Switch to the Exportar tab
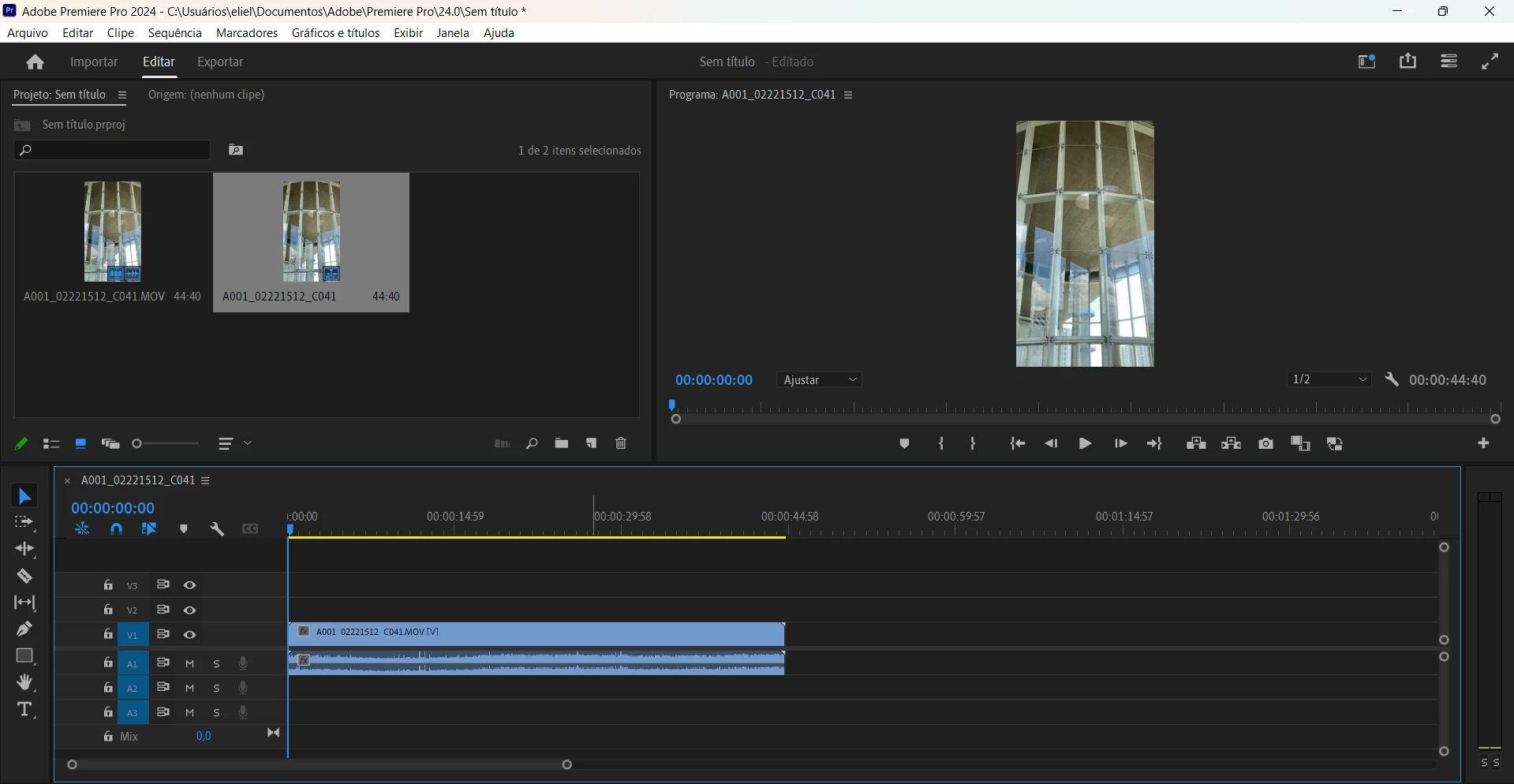The width and height of the screenshot is (1514, 784). pos(220,62)
